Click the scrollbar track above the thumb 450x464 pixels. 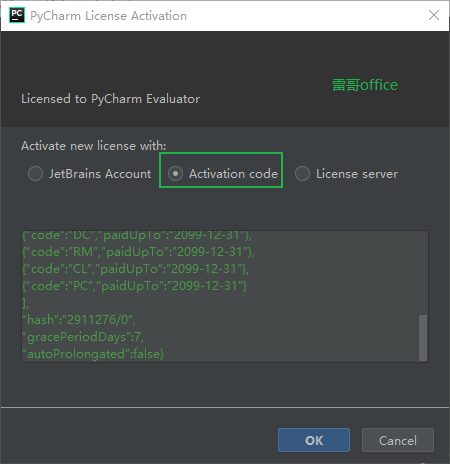(423, 273)
